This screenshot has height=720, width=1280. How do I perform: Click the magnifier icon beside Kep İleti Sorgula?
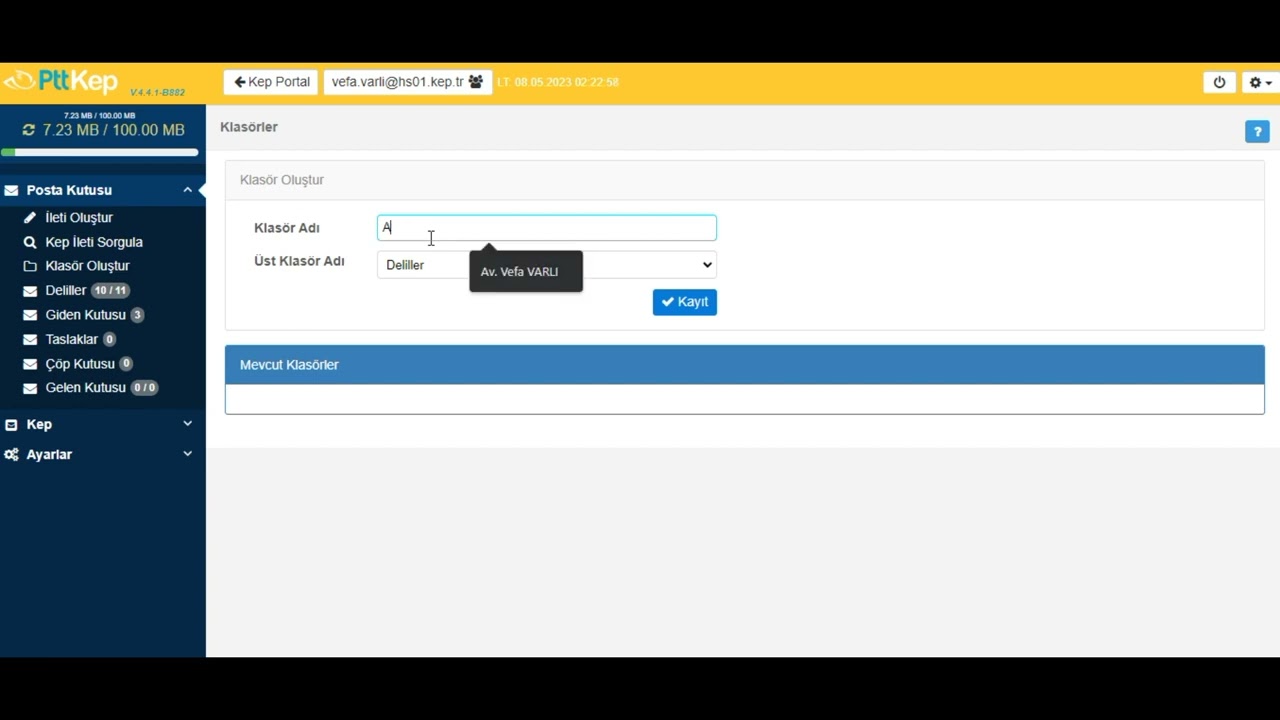(x=30, y=242)
